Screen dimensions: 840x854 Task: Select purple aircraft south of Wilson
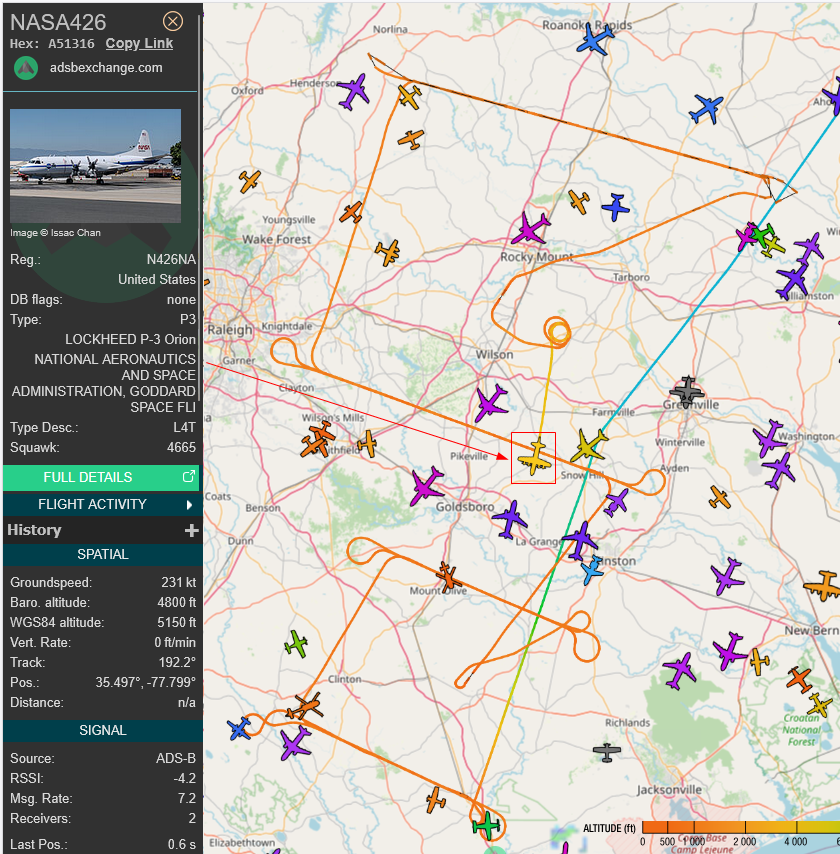click(491, 403)
